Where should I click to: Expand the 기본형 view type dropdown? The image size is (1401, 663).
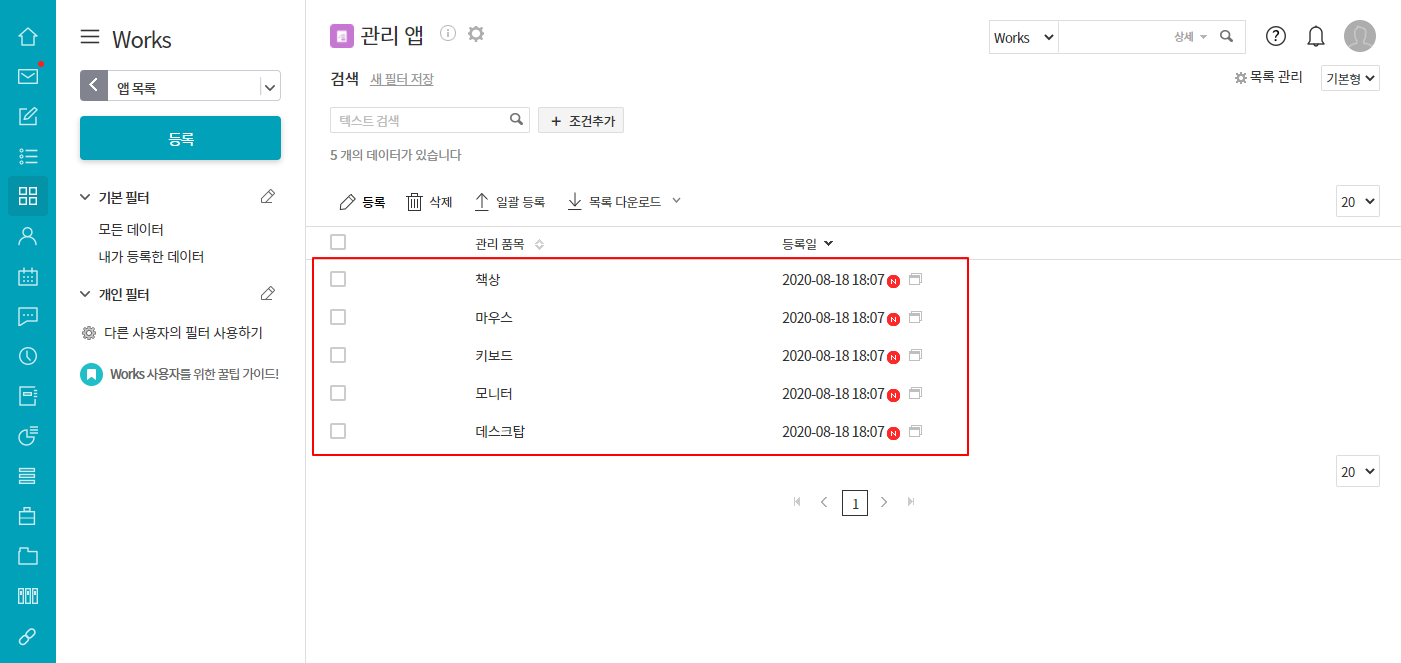(x=1350, y=78)
